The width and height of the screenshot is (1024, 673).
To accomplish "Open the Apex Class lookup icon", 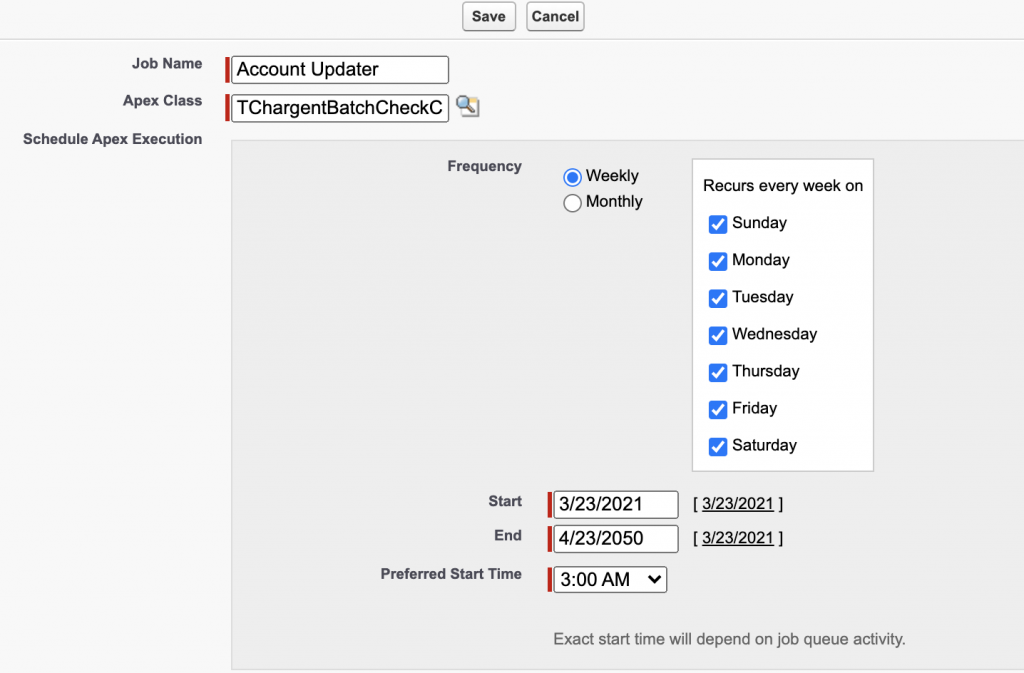I will (468, 106).
